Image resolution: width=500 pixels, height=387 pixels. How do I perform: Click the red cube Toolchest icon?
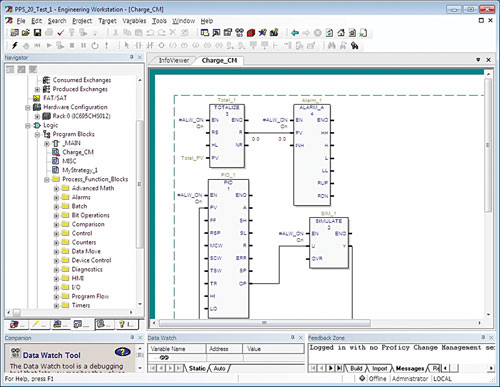click(251, 33)
